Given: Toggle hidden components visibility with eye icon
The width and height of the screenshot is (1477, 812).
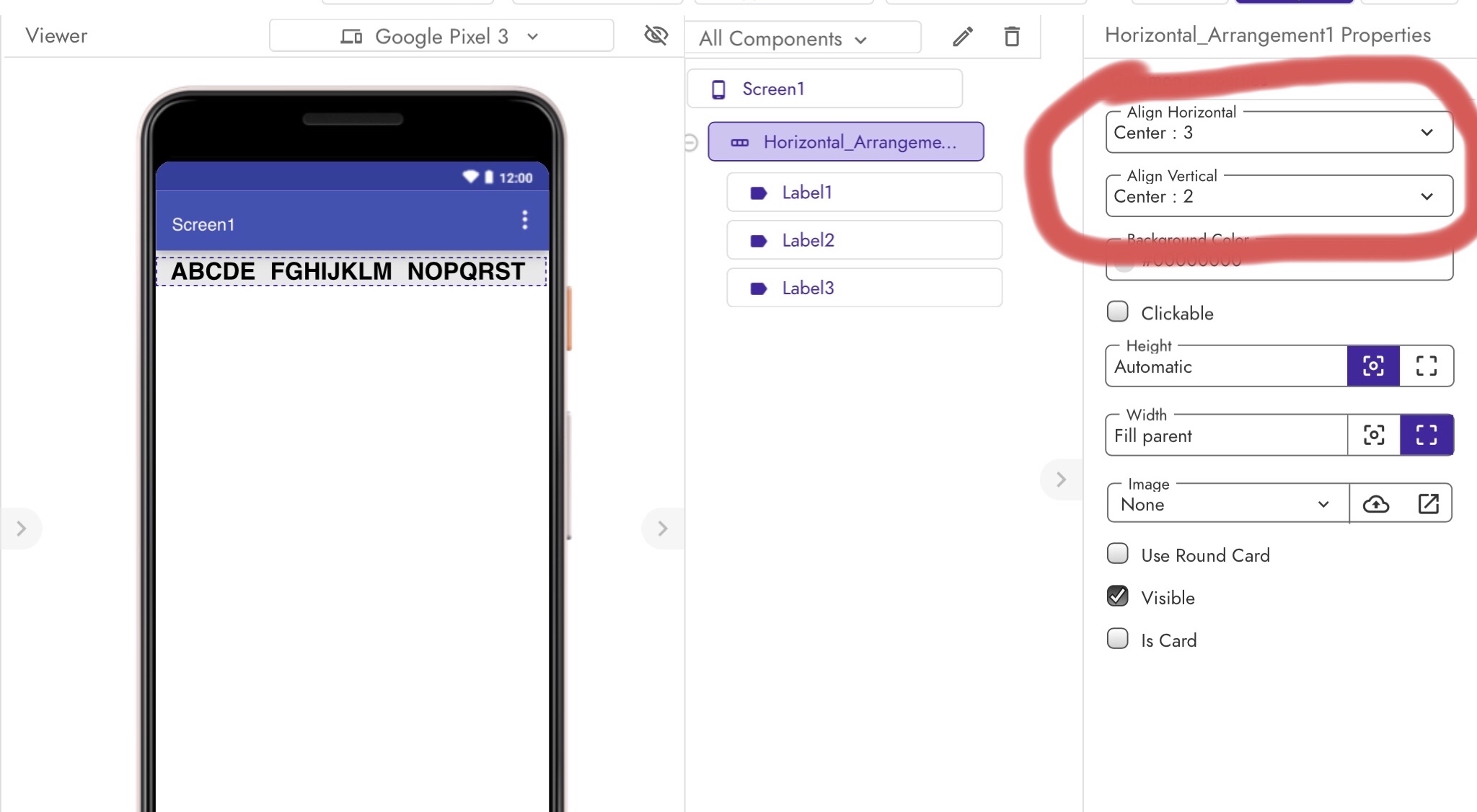Looking at the screenshot, I should (x=655, y=35).
